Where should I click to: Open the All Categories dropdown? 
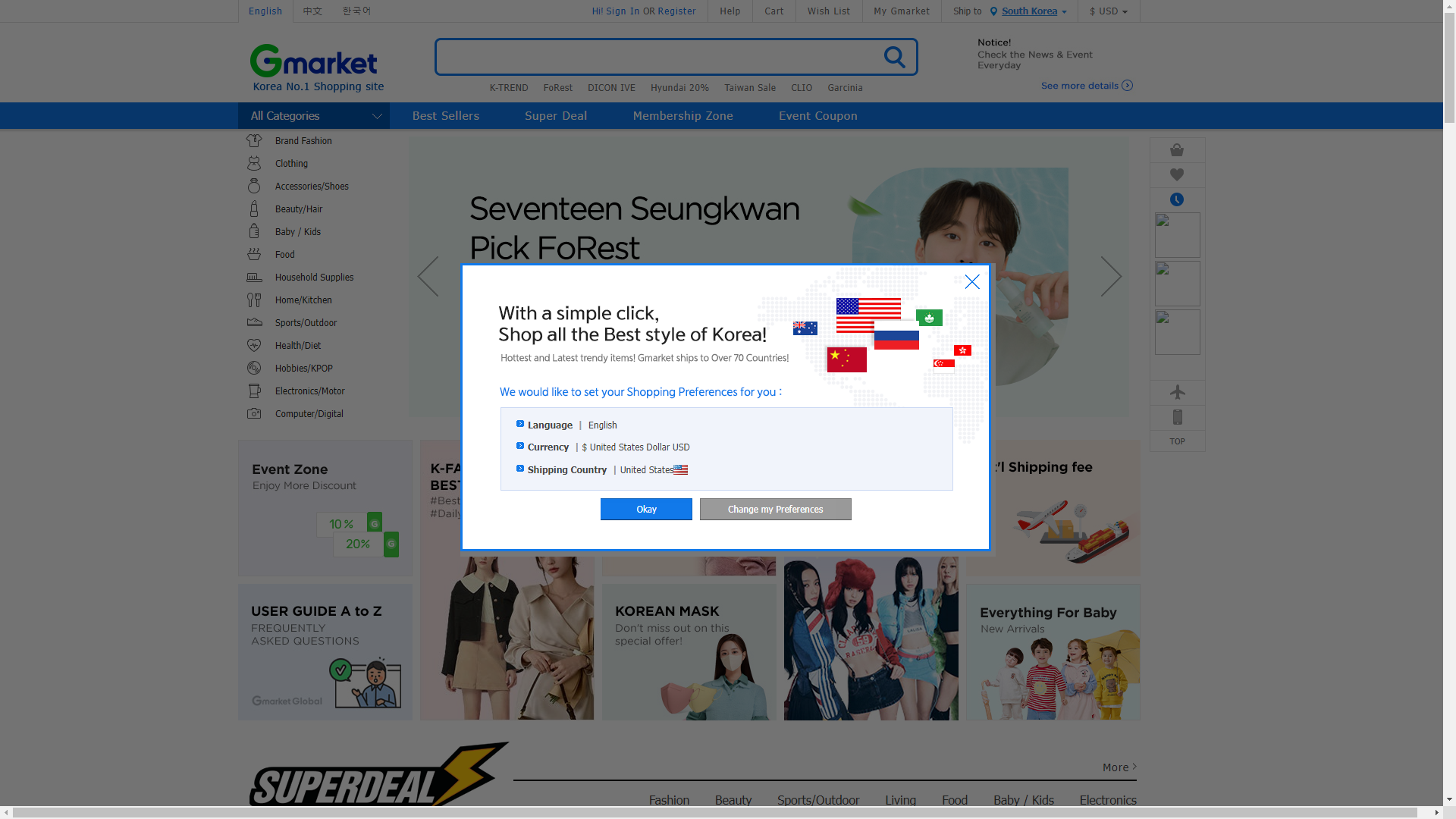tap(313, 115)
